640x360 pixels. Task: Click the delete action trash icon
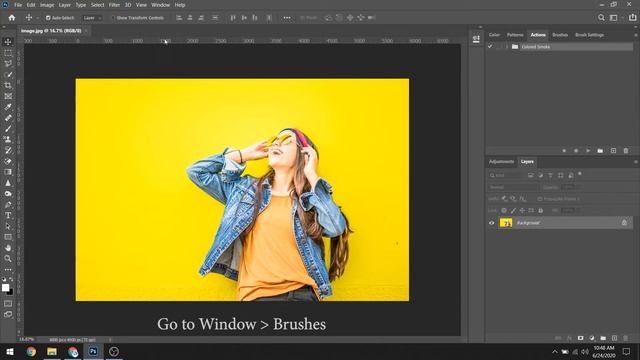click(626, 151)
